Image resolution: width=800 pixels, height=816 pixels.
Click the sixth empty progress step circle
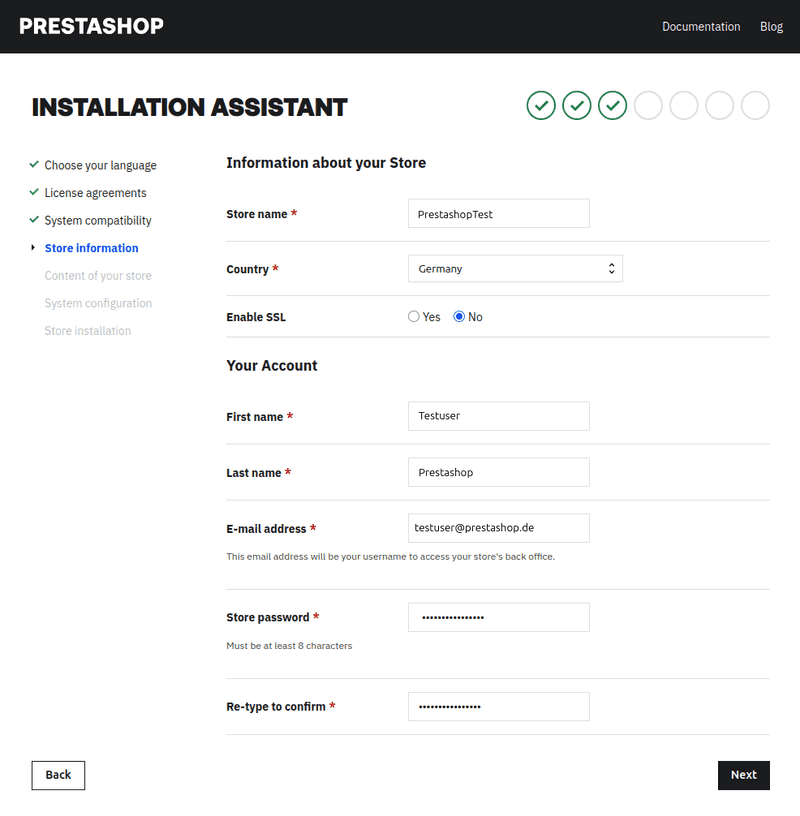click(720, 105)
